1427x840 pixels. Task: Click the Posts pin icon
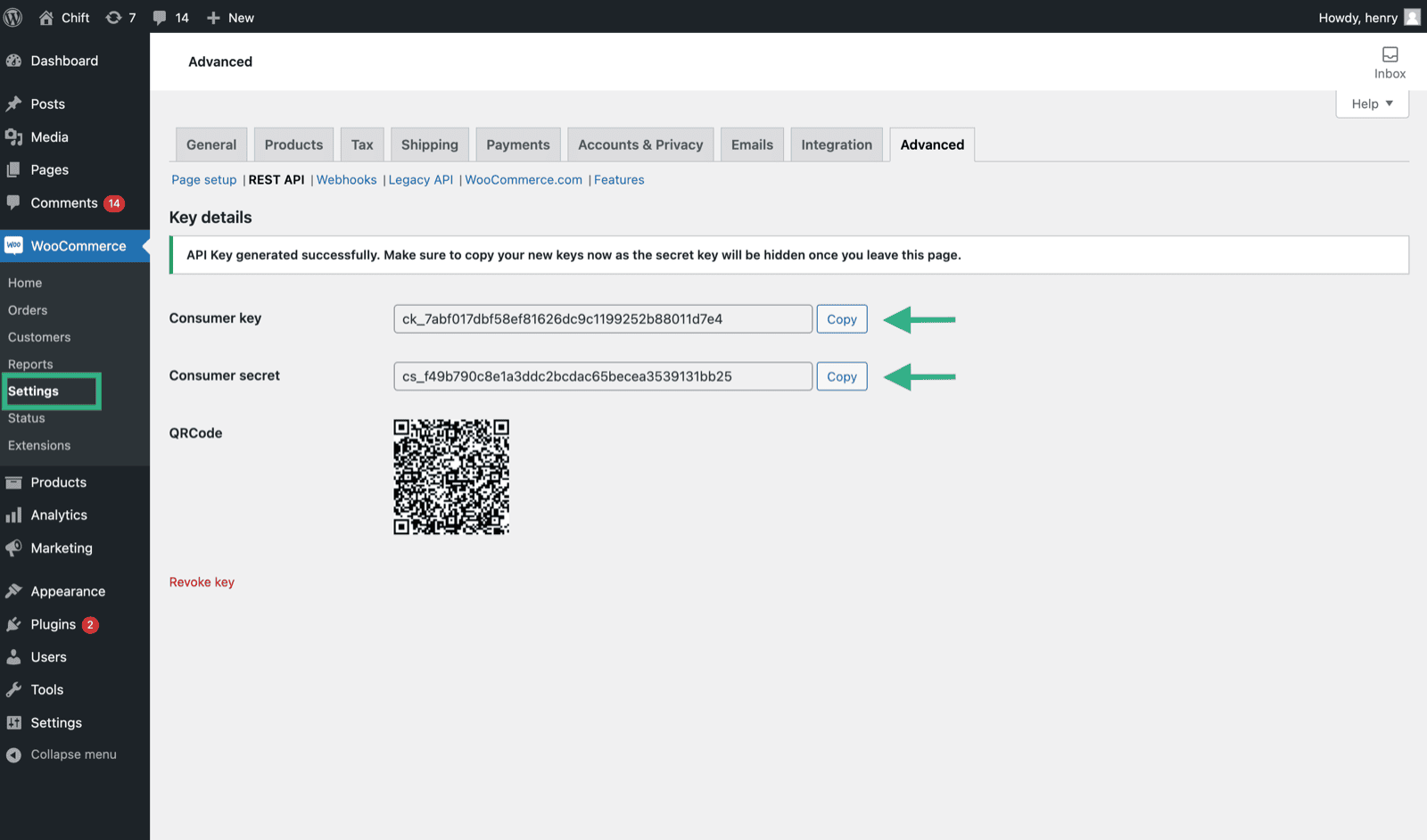tap(13, 103)
